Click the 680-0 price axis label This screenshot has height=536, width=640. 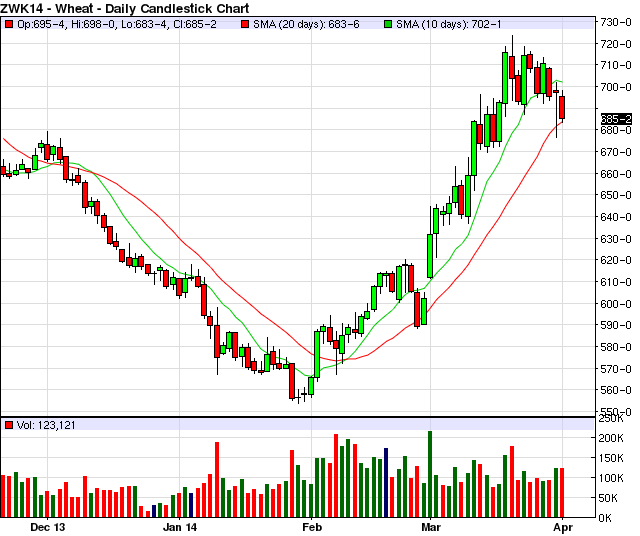(x=616, y=130)
